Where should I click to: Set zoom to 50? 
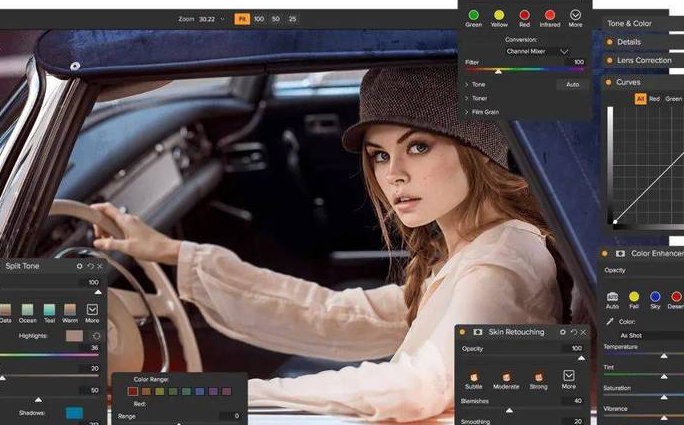[x=276, y=19]
